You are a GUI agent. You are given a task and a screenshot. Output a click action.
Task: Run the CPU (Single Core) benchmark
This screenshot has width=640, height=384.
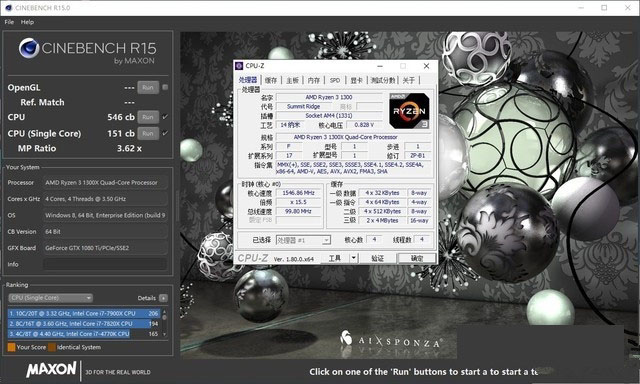pyautogui.click(x=148, y=133)
